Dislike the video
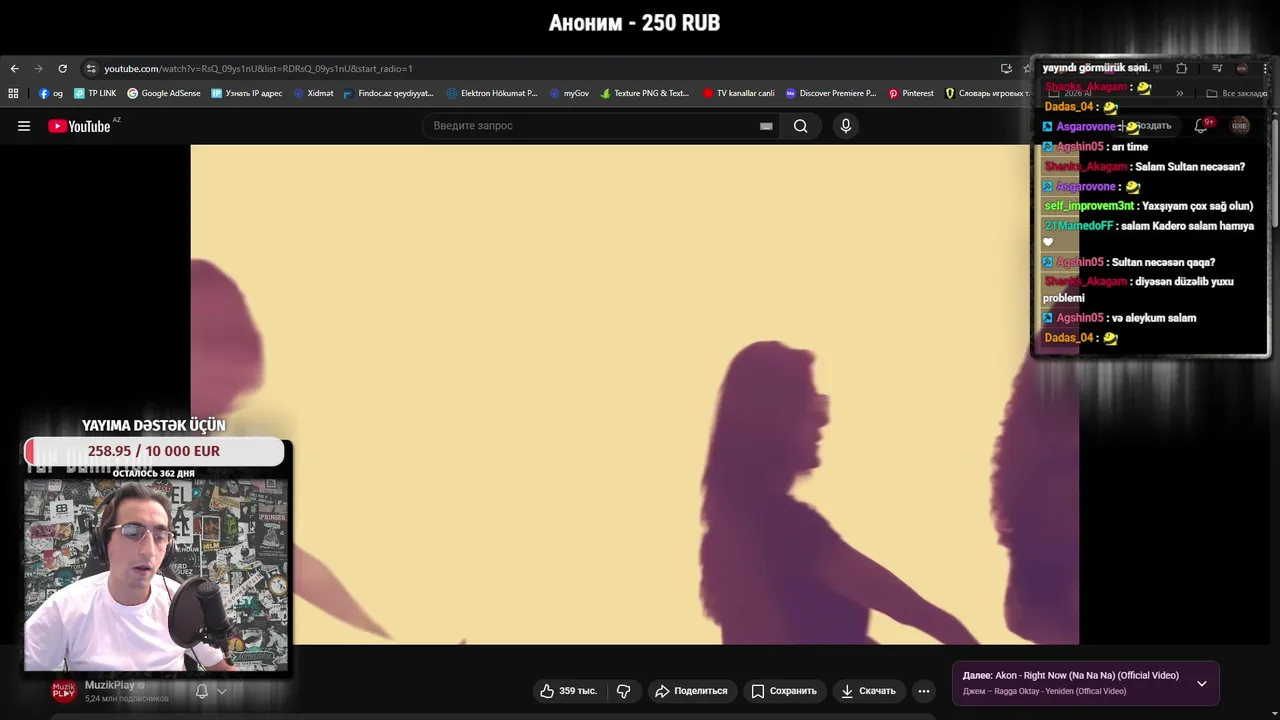 tap(624, 691)
